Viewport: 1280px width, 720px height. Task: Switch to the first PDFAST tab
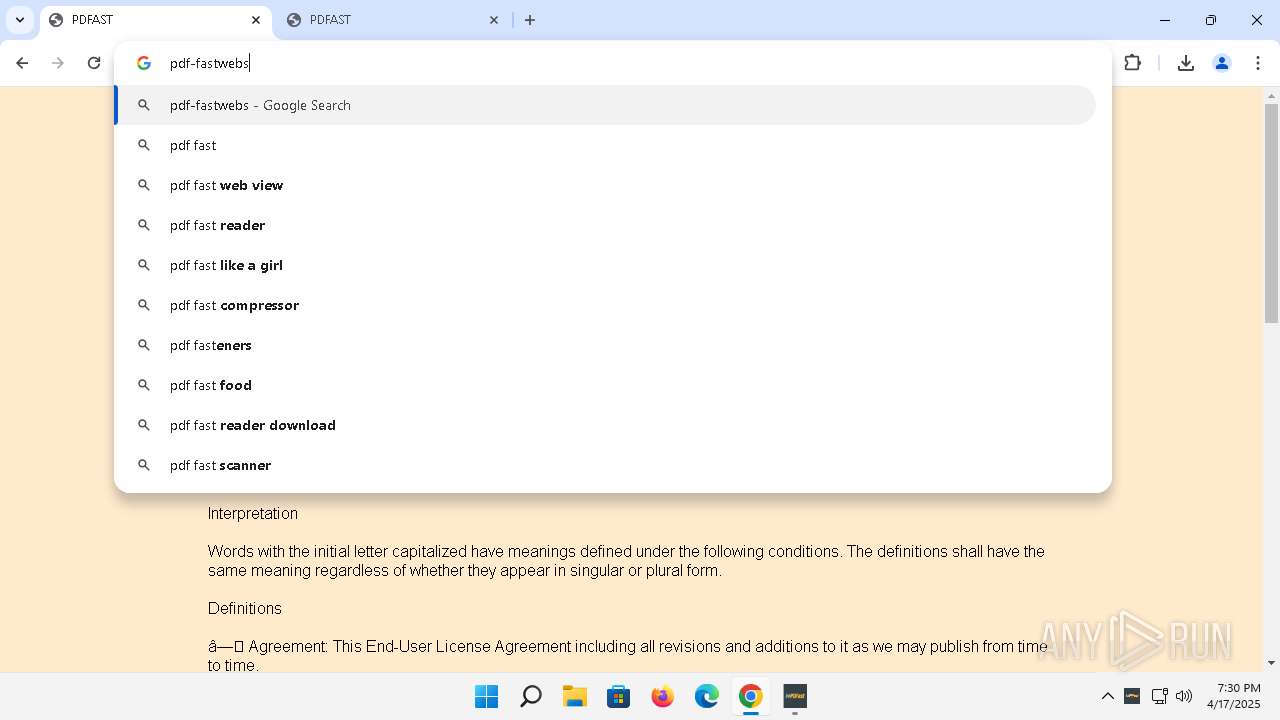157,20
